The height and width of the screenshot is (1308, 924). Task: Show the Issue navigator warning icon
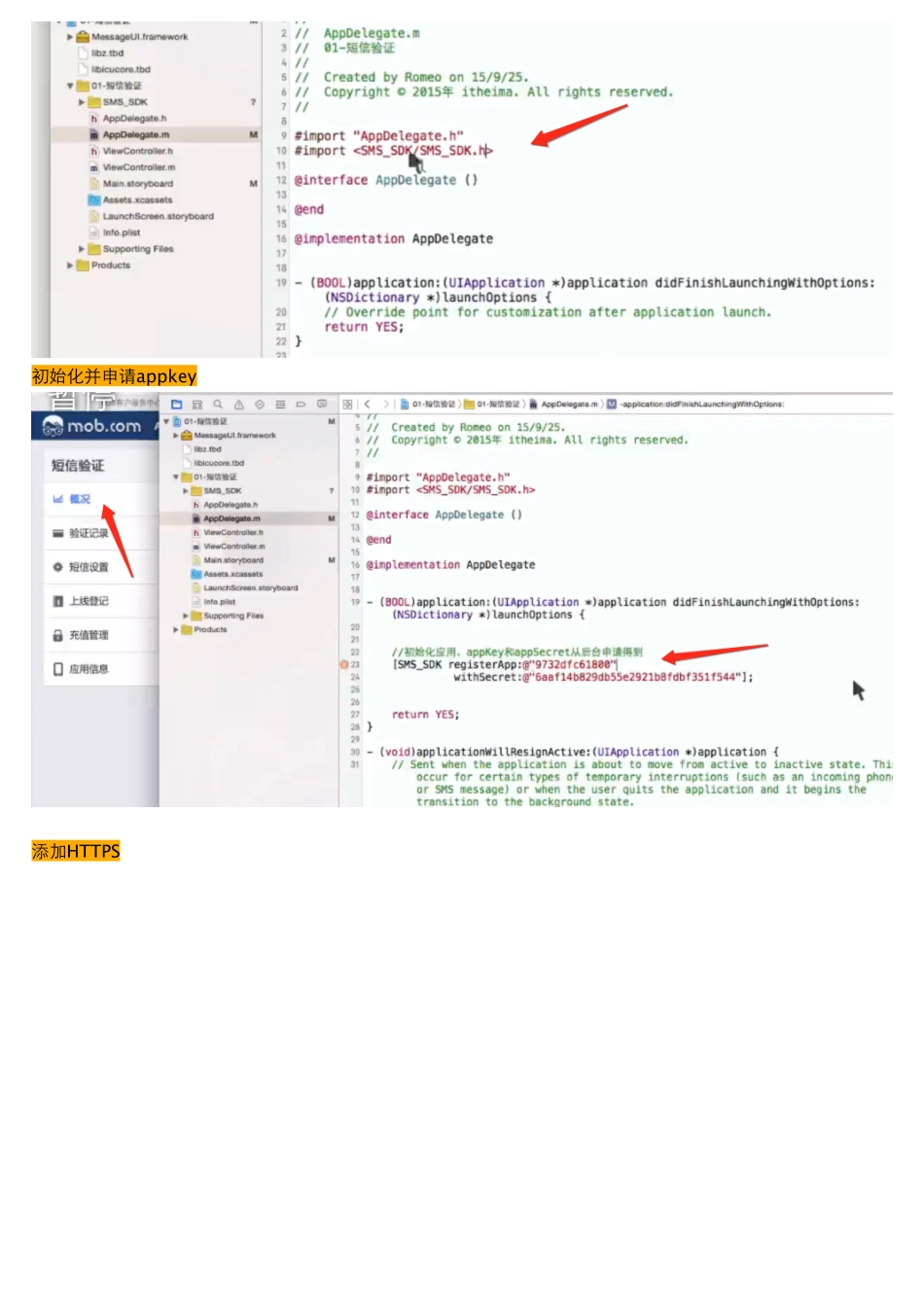click(x=238, y=405)
